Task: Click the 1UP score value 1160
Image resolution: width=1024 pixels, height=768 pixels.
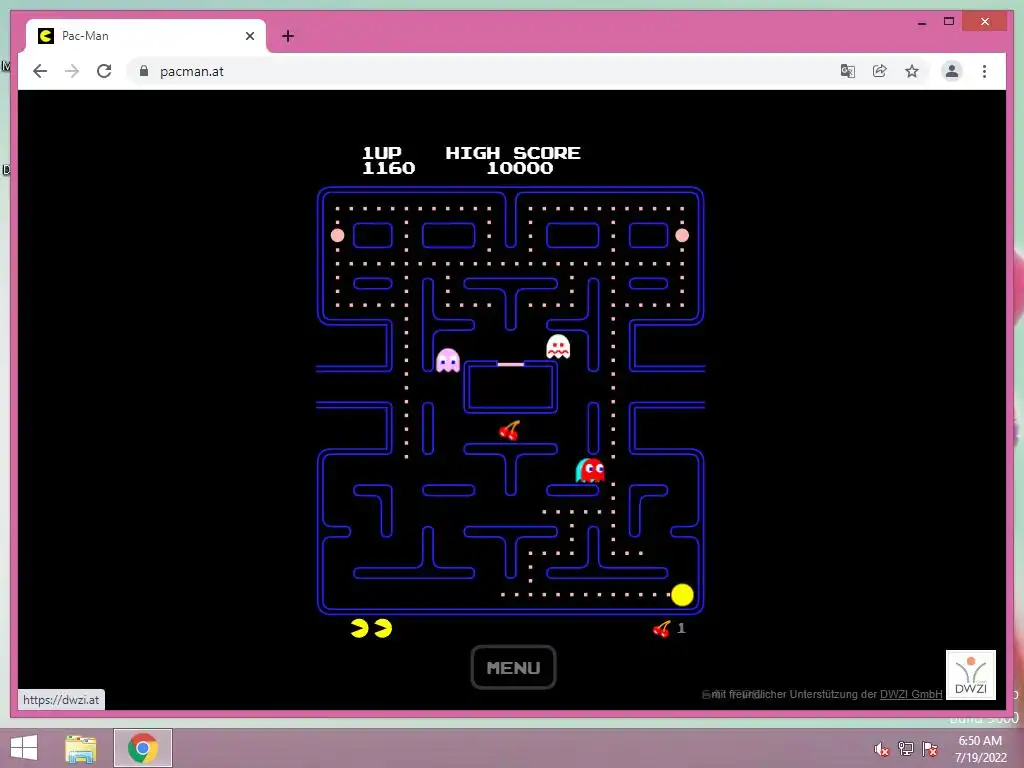Action: click(389, 168)
